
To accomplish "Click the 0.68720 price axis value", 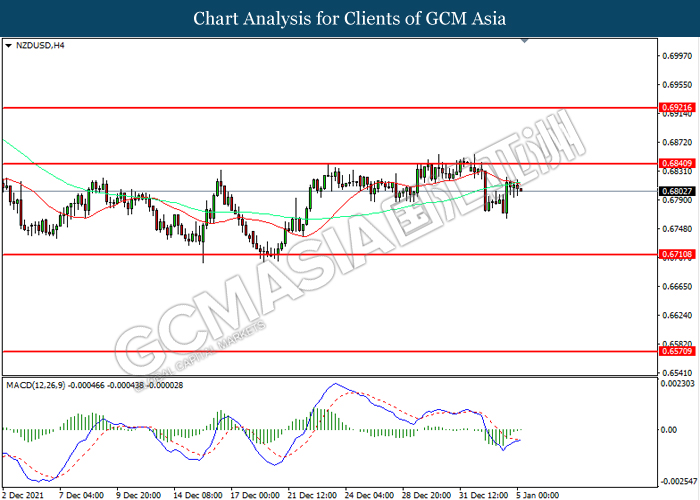I will (x=677, y=142).
